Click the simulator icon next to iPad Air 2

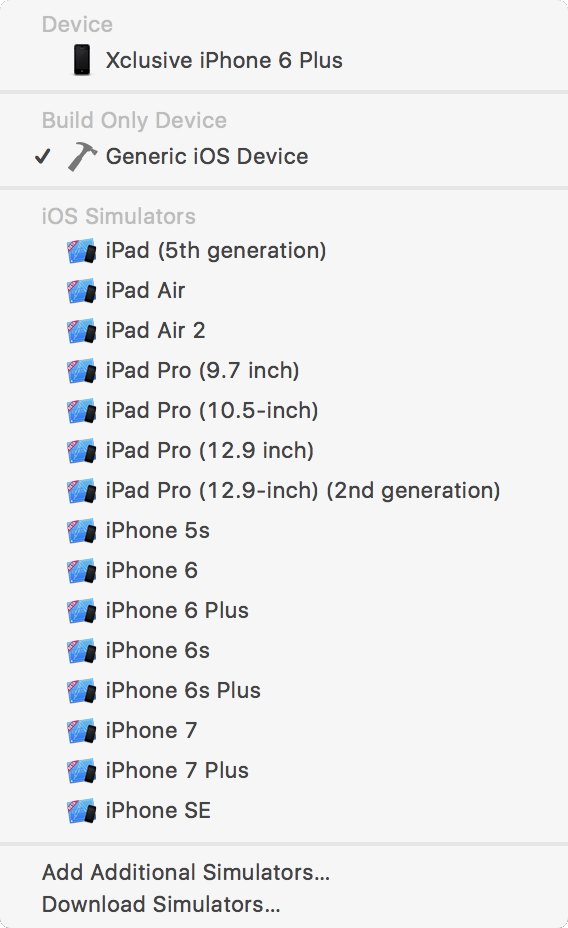coord(82,331)
